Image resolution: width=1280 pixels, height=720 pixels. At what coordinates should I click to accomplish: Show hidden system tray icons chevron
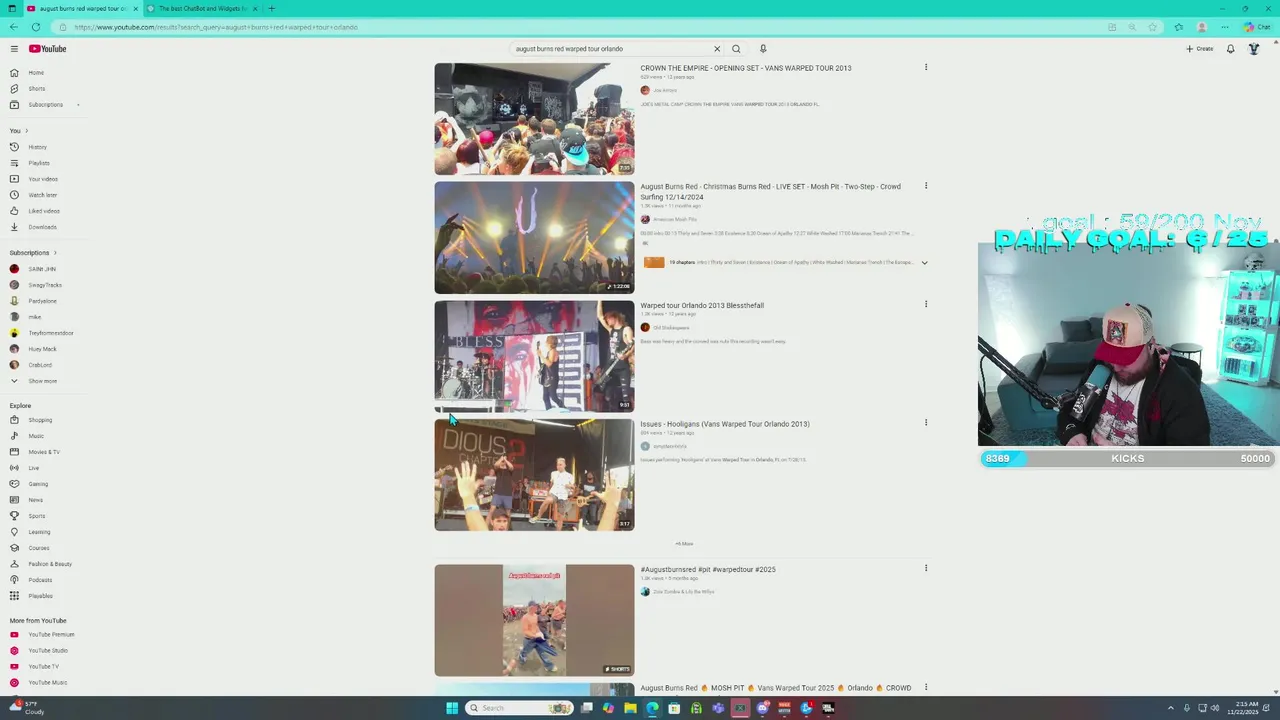click(1171, 708)
